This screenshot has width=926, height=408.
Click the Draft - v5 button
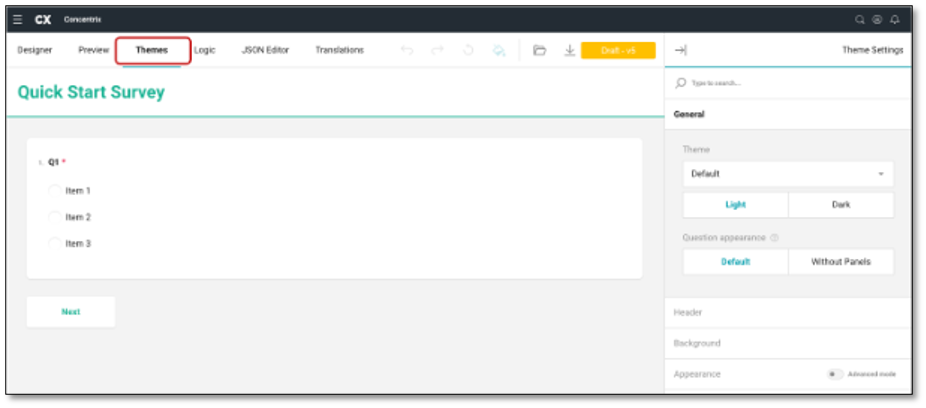(x=618, y=50)
